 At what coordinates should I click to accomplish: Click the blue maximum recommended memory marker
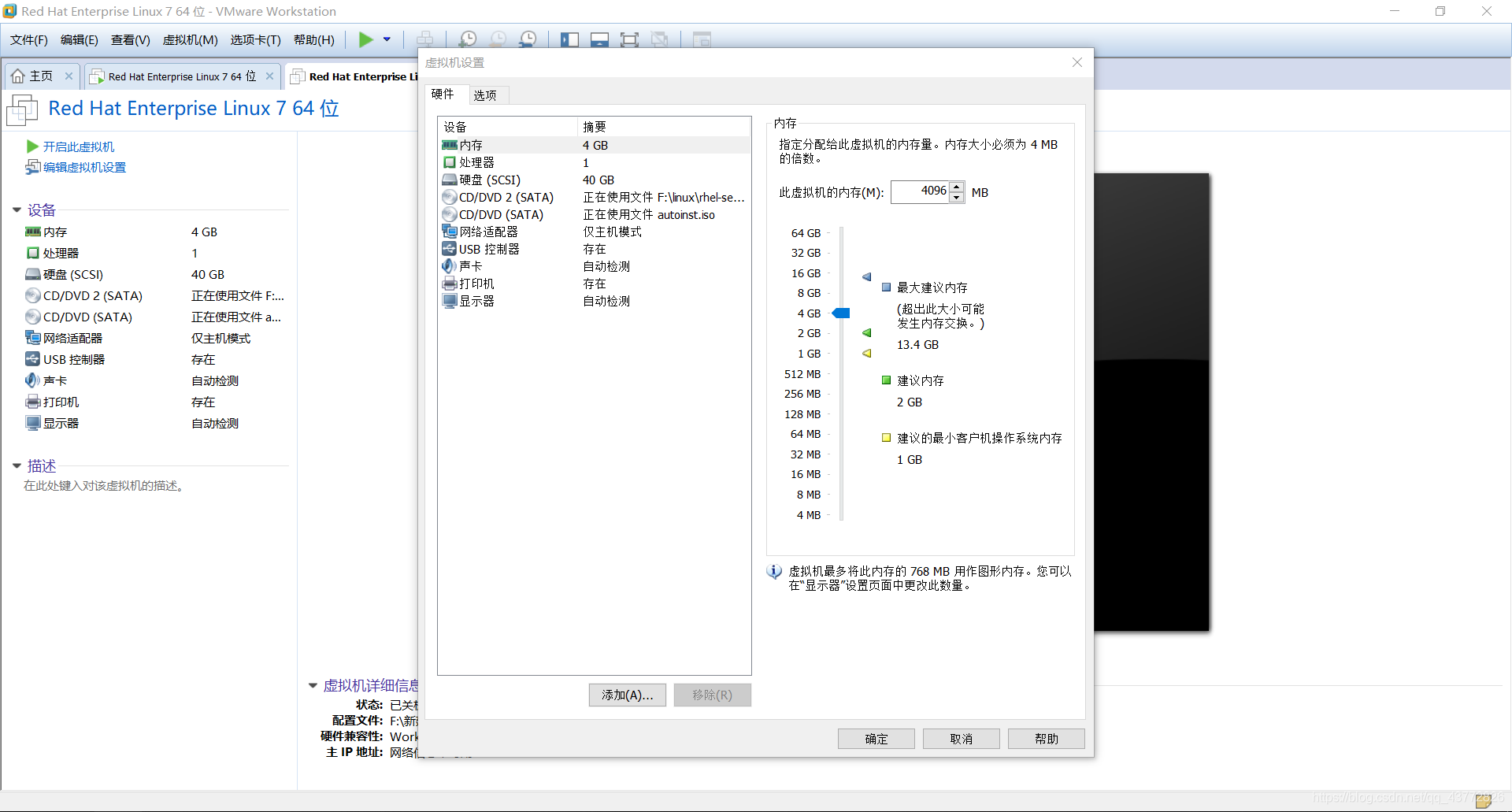[867, 276]
